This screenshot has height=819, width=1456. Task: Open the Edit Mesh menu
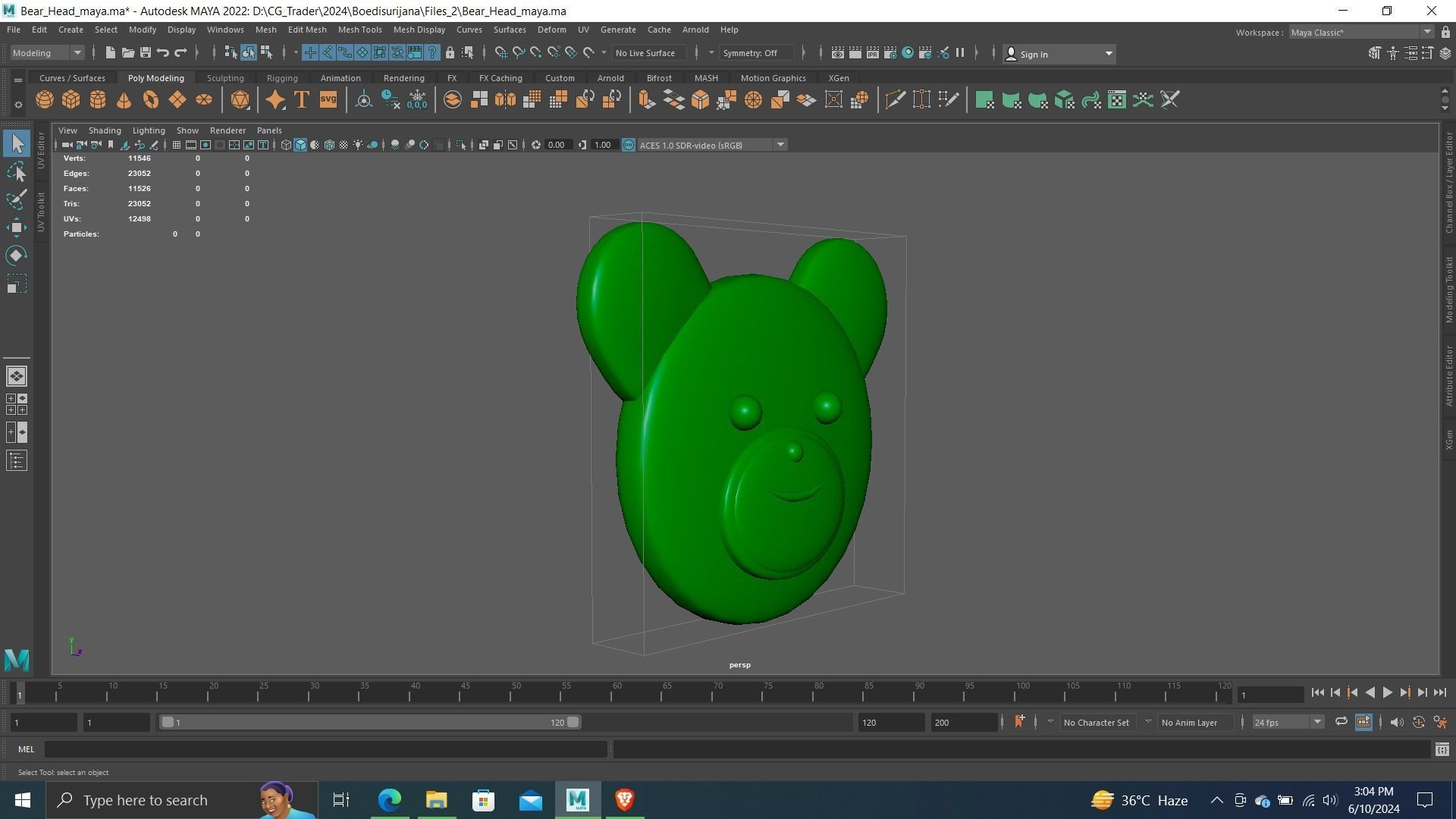tap(307, 30)
